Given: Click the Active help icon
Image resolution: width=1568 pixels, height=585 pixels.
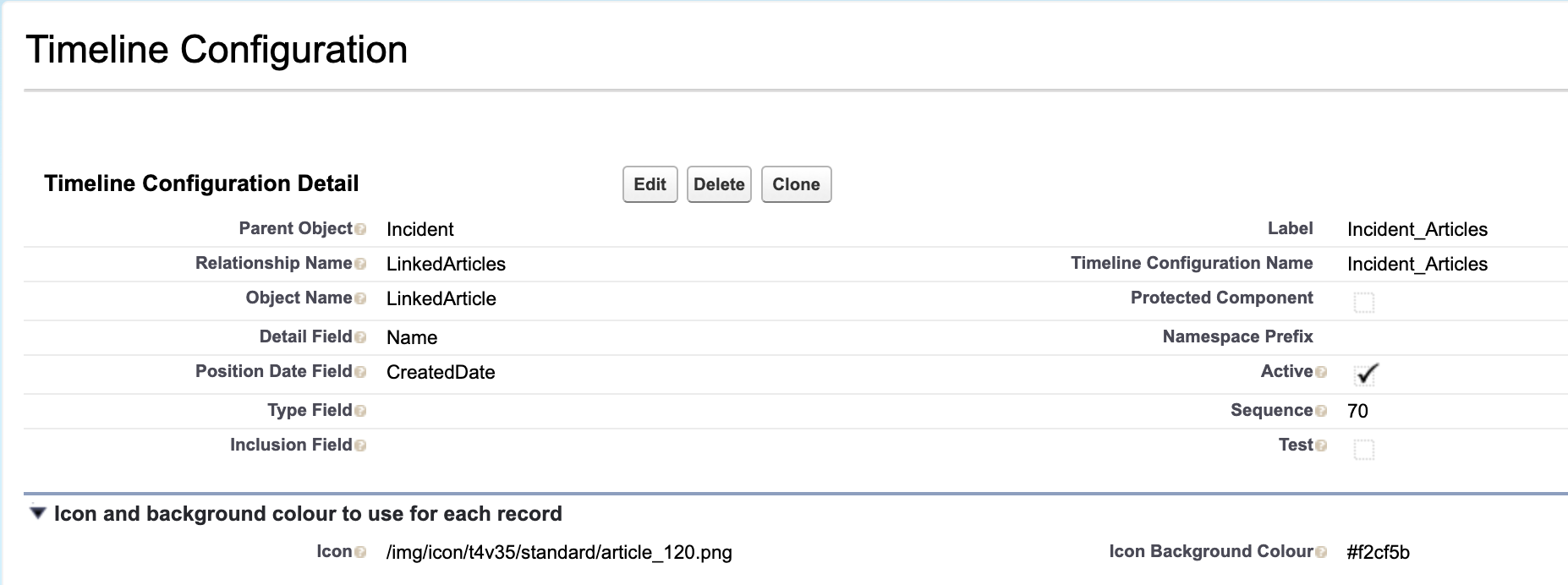Looking at the screenshot, I should pos(1323,372).
